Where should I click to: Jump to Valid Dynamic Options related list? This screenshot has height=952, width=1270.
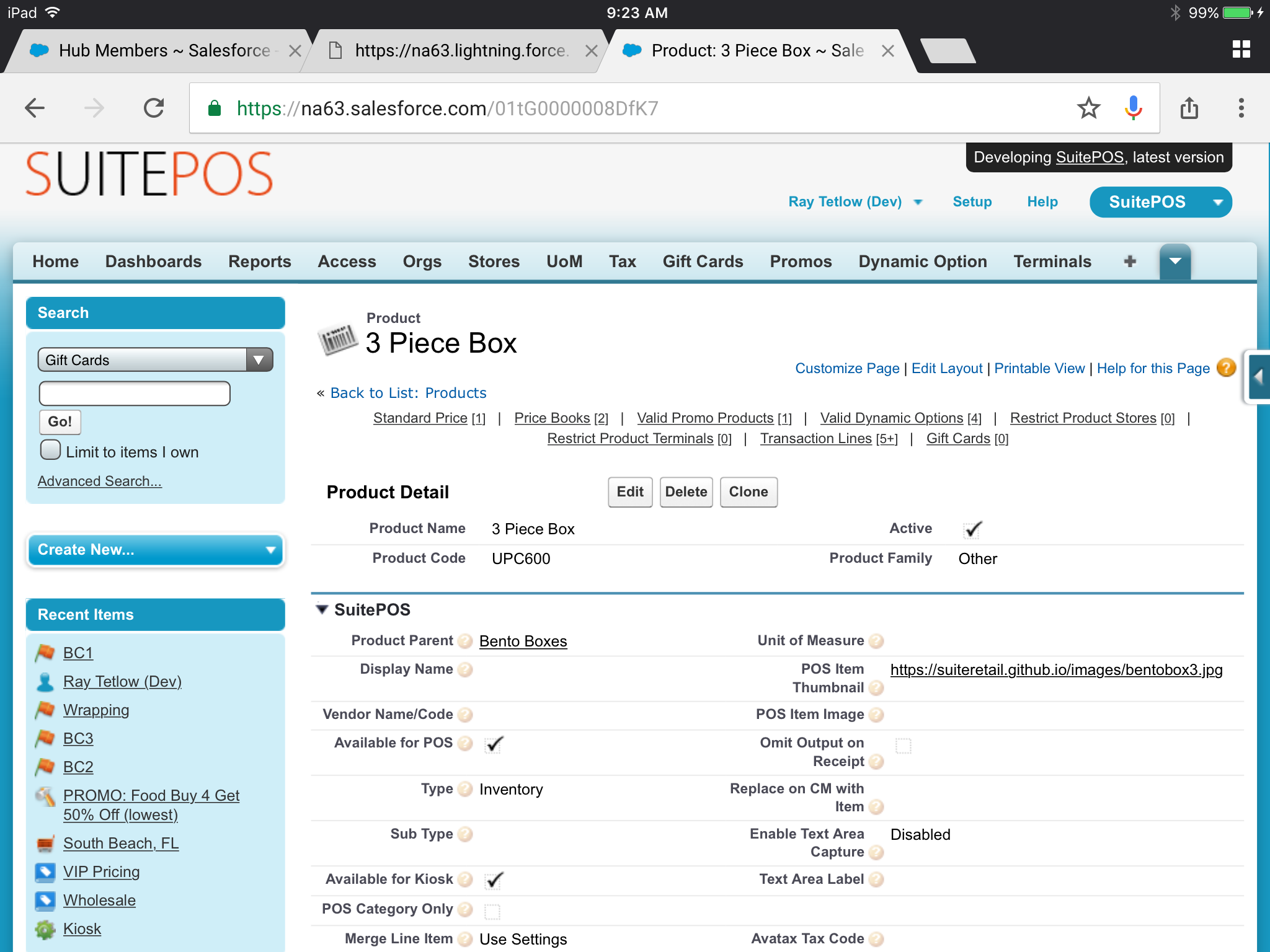pyautogui.click(x=900, y=418)
